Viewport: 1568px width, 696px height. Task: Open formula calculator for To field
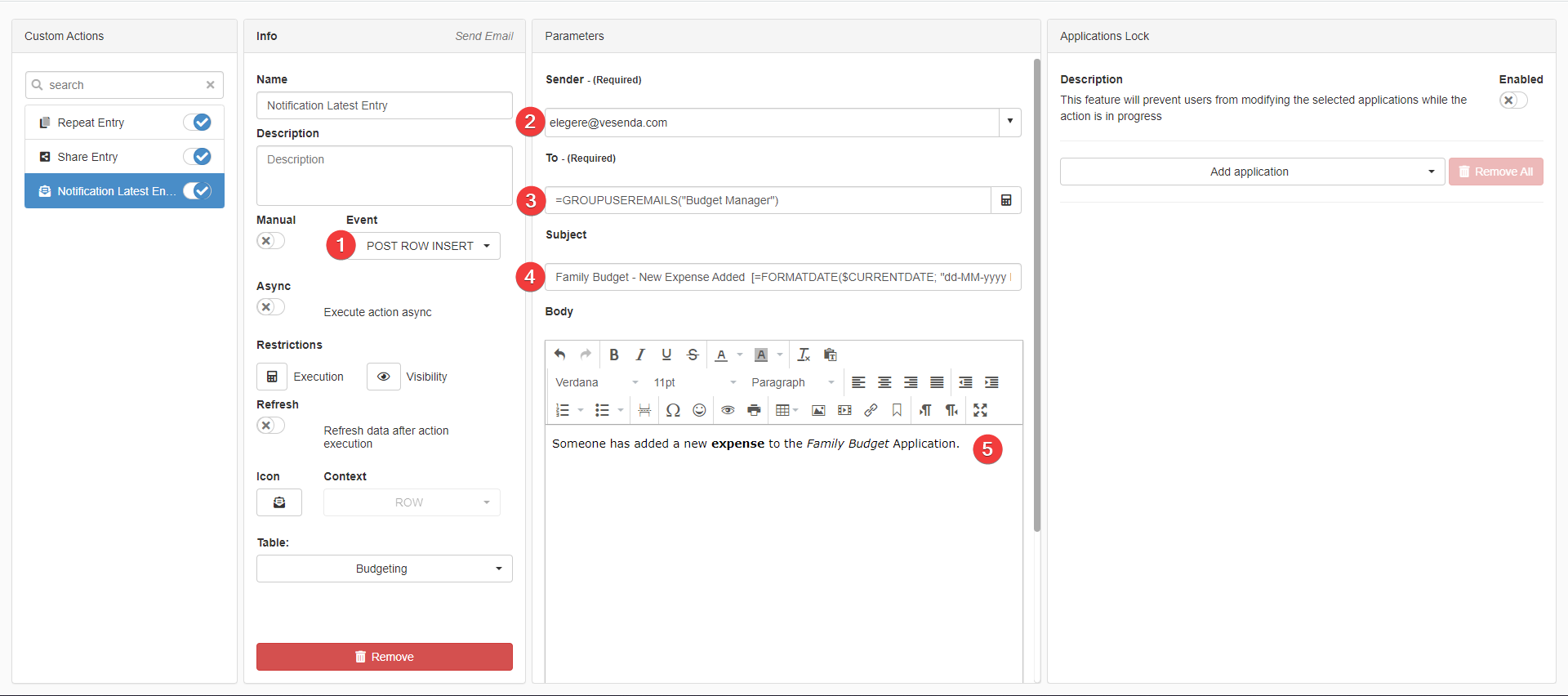coord(1006,200)
